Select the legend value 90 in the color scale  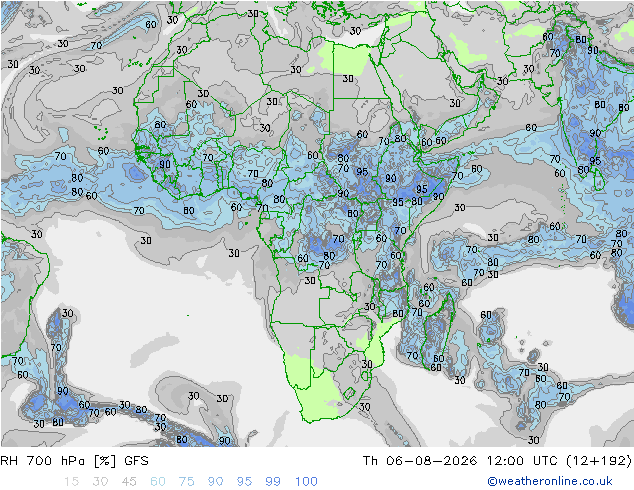pos(215,482)
